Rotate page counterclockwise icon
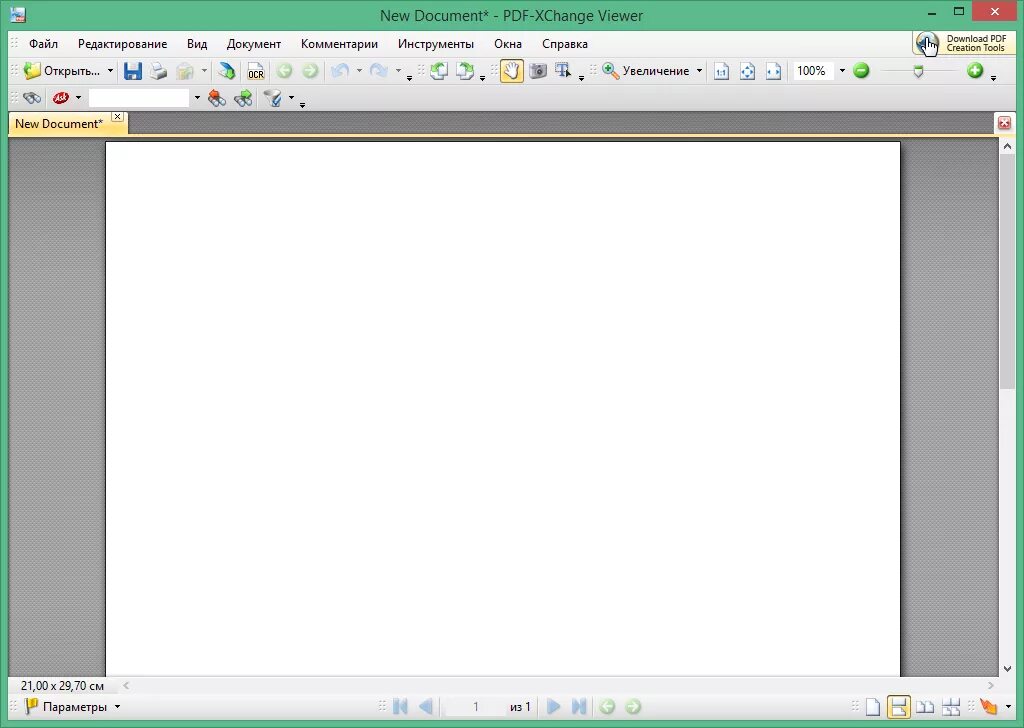This screenshot has height=728, width=1024. pos(439,71)
